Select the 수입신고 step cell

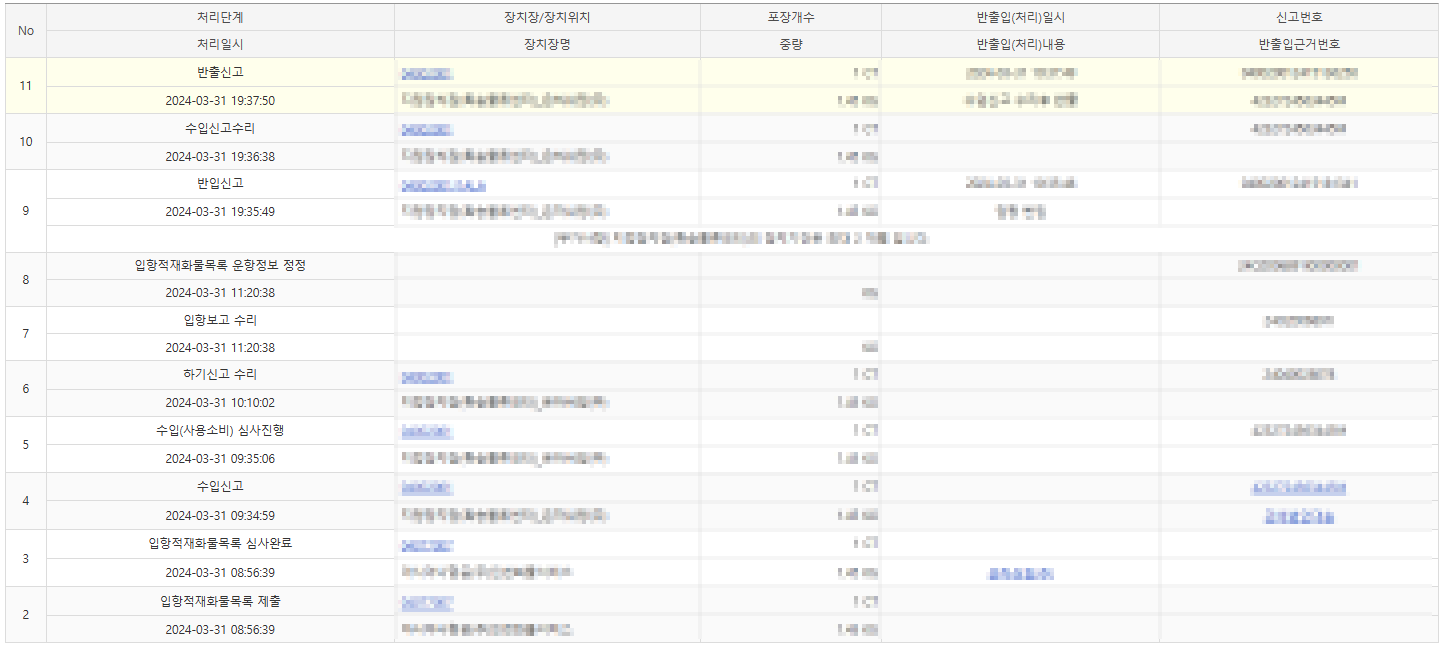[220, 487]
